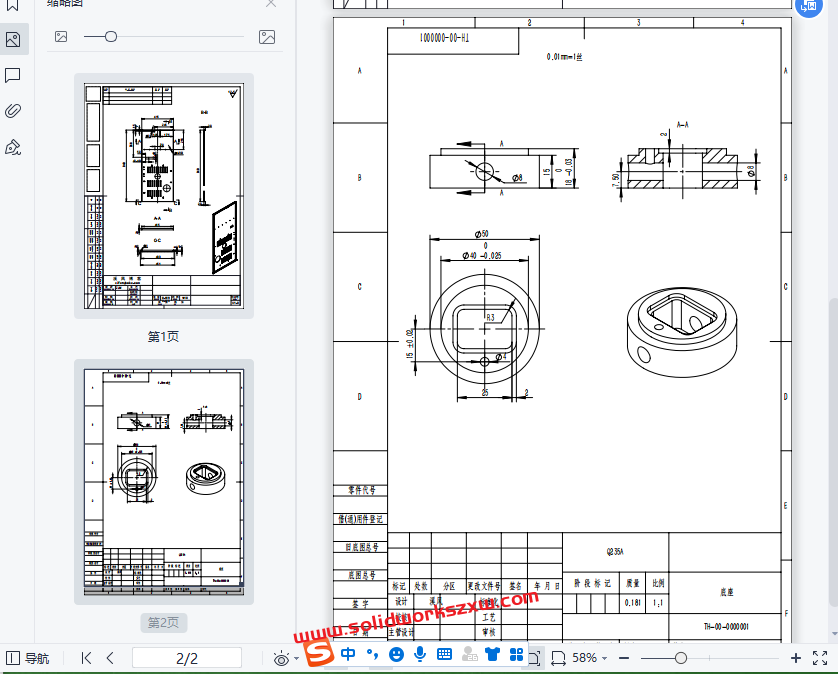Switch to the thumbnails sidebar tab
Screen dimensions: 838x674
coord(13,40)
